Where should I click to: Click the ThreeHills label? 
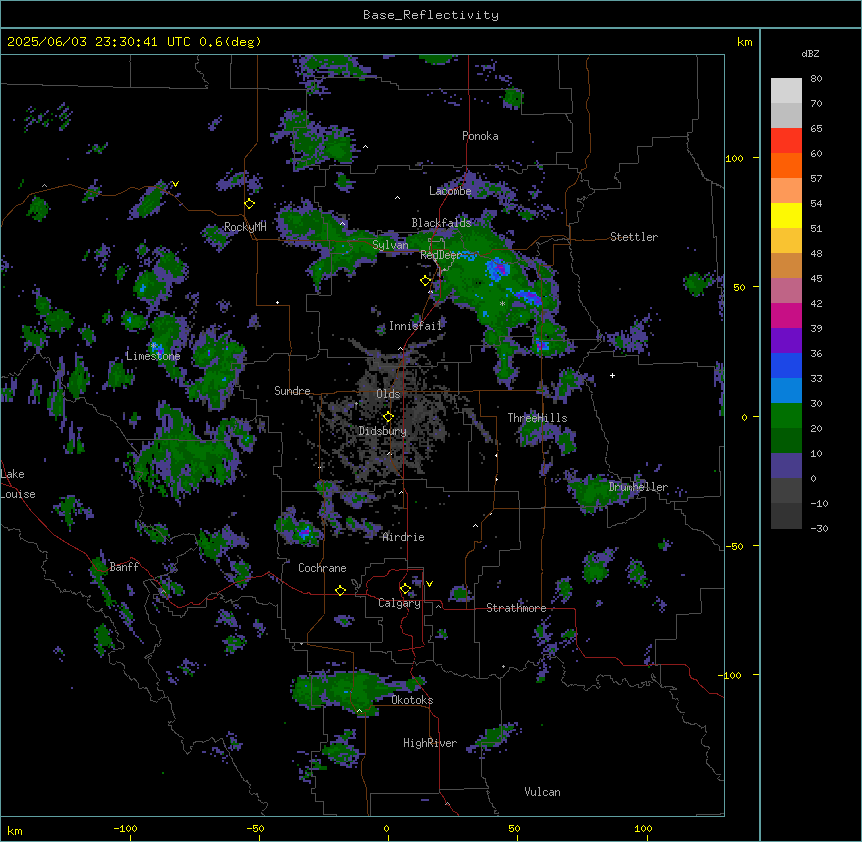pos(537,418)
